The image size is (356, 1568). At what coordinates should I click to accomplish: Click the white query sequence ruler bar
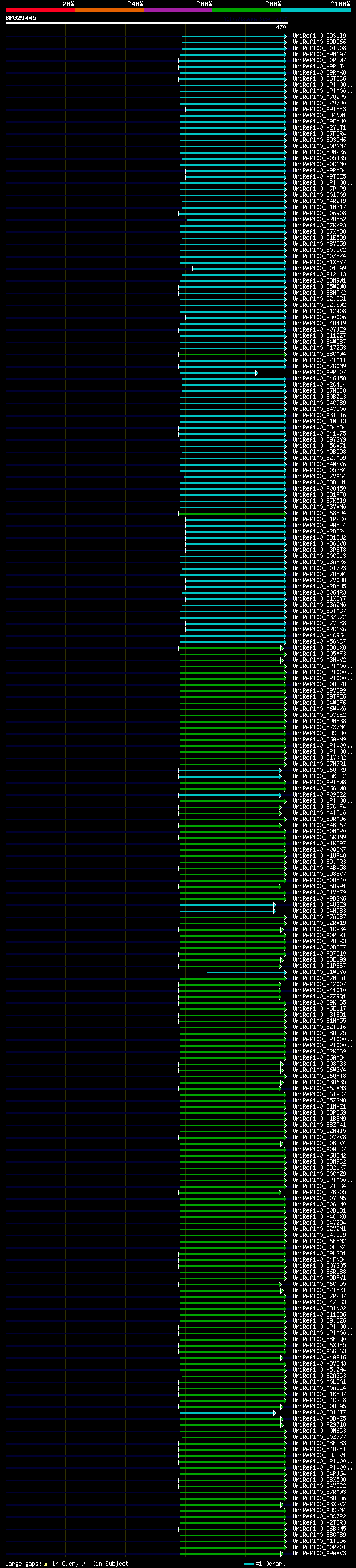(x=147, y=23)
